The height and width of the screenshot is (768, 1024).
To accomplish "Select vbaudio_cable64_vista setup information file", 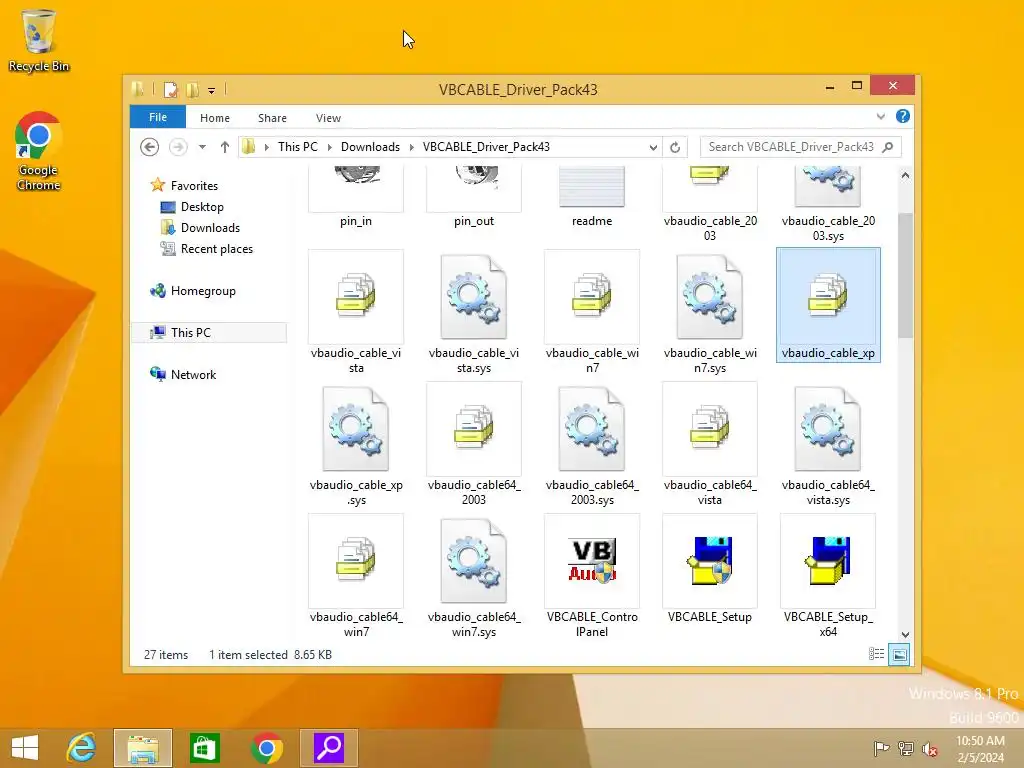I will pyautogui.click(x=710, y=445).
